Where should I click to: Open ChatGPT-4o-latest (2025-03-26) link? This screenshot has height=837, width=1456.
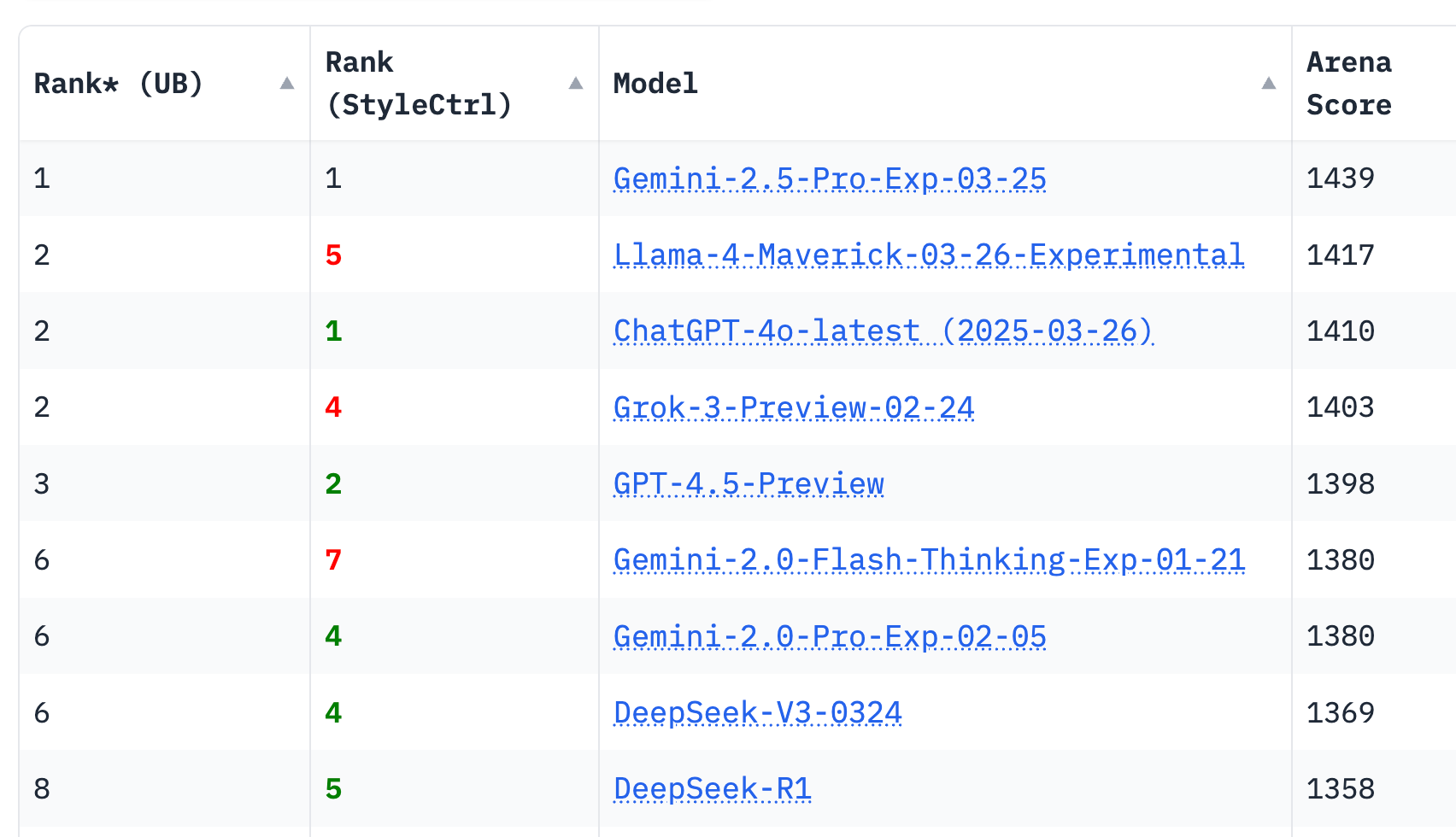884,331
